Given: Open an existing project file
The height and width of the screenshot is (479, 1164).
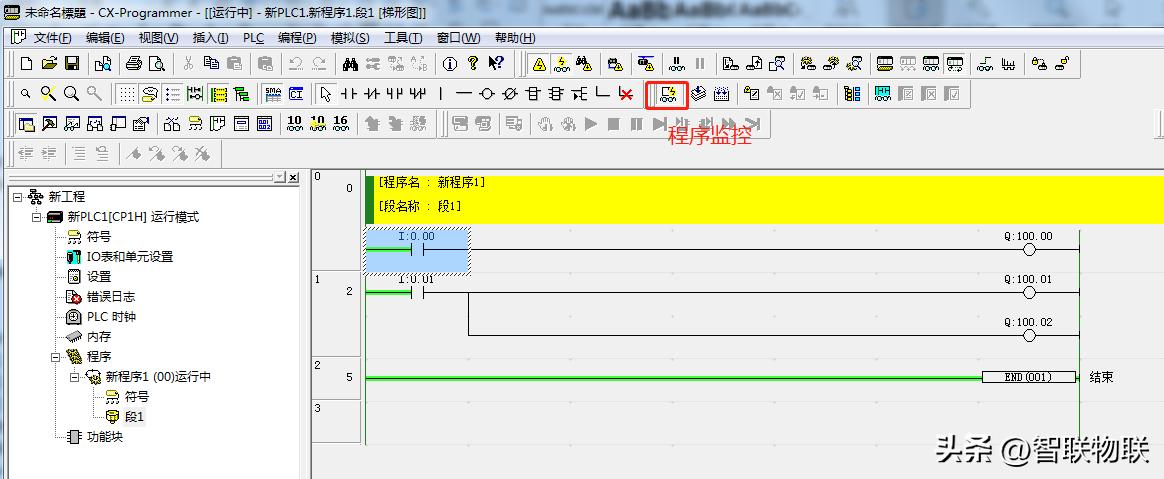Looking at the screenshot, I should 49,64.
